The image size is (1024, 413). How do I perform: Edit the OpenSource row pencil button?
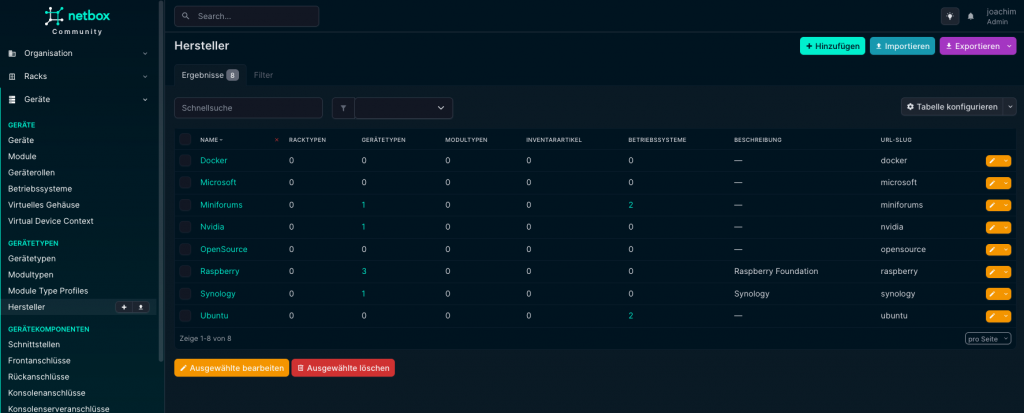coord(992,250)
